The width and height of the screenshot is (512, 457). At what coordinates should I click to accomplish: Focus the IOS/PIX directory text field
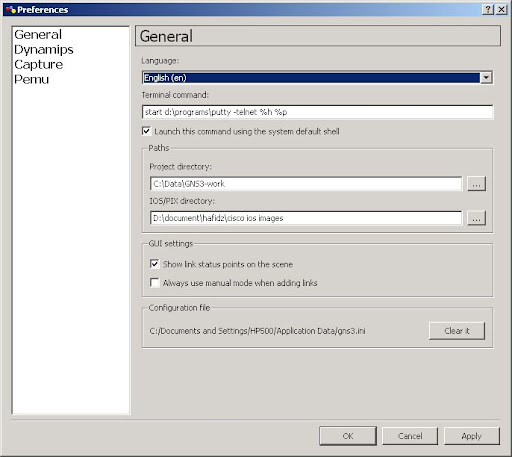point(306,218)
